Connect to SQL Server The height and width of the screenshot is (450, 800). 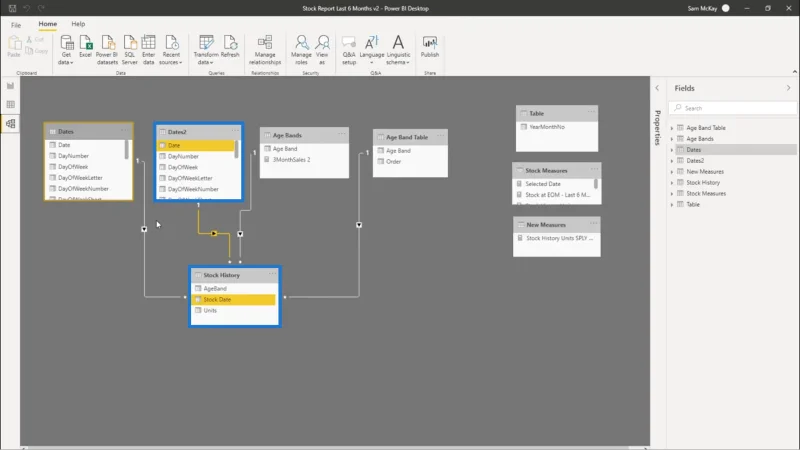pyautogui.click(x=130, y=49)
